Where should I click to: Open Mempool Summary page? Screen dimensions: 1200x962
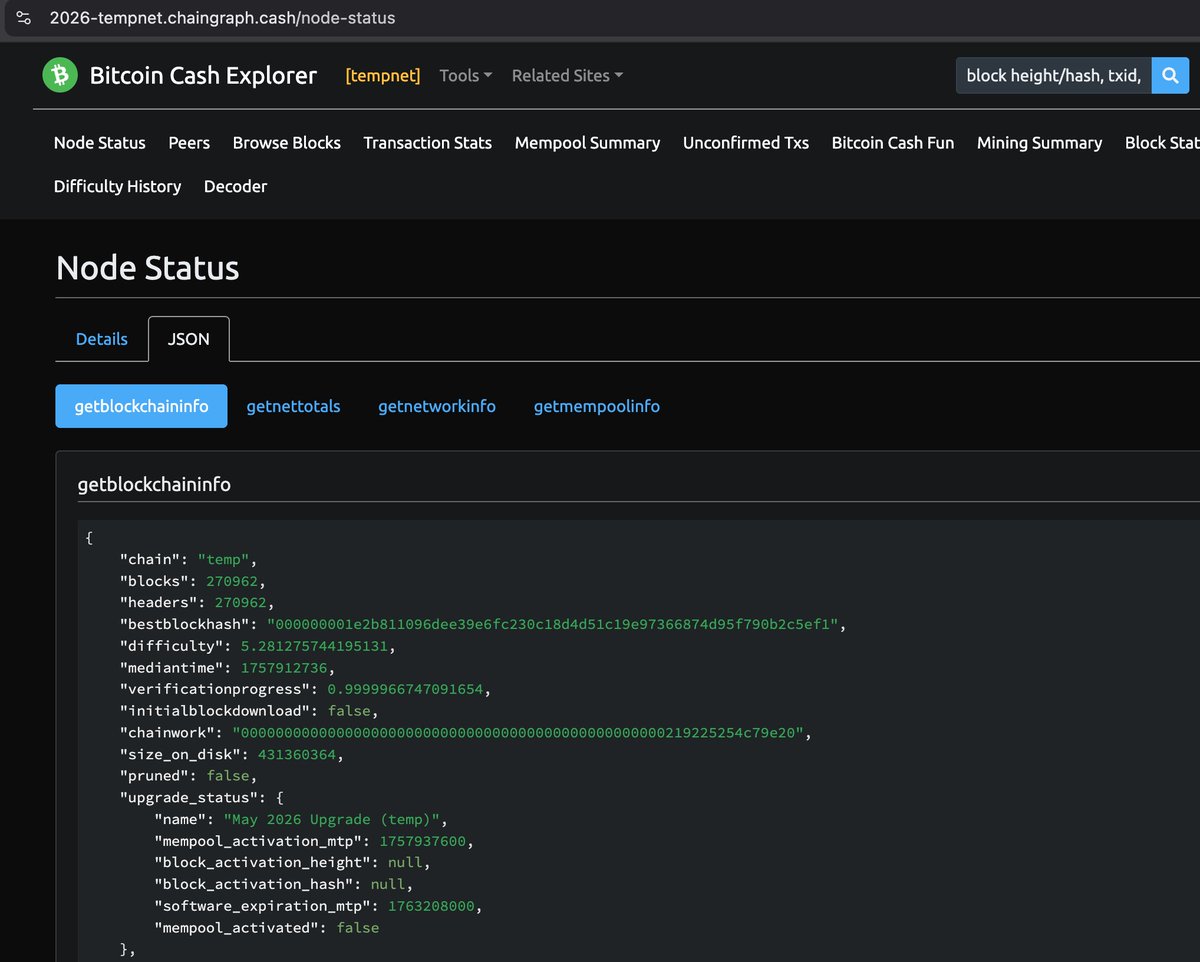(x=587, y=143)
